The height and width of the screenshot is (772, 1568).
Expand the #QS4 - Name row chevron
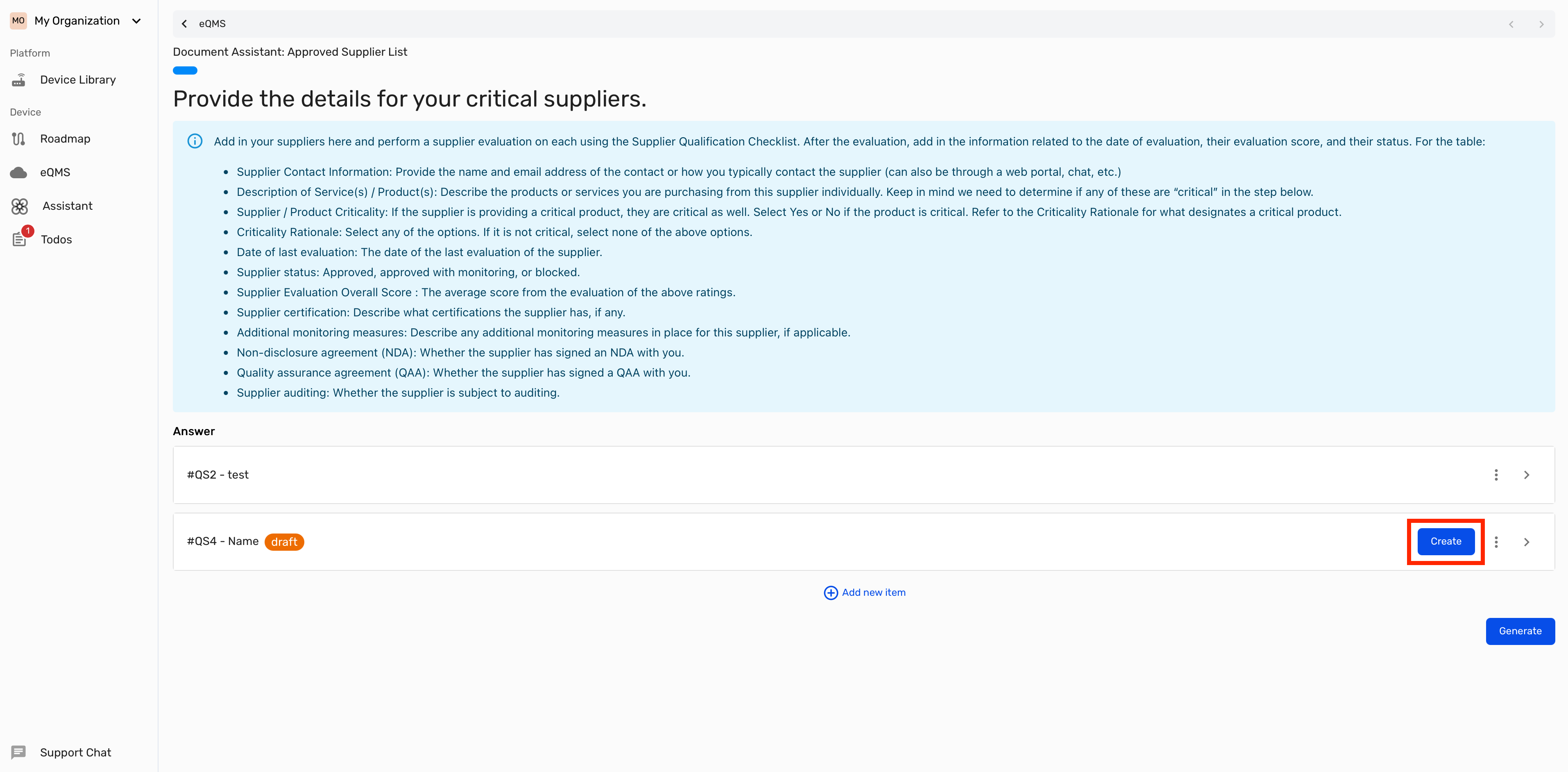tap(1527, 542)
